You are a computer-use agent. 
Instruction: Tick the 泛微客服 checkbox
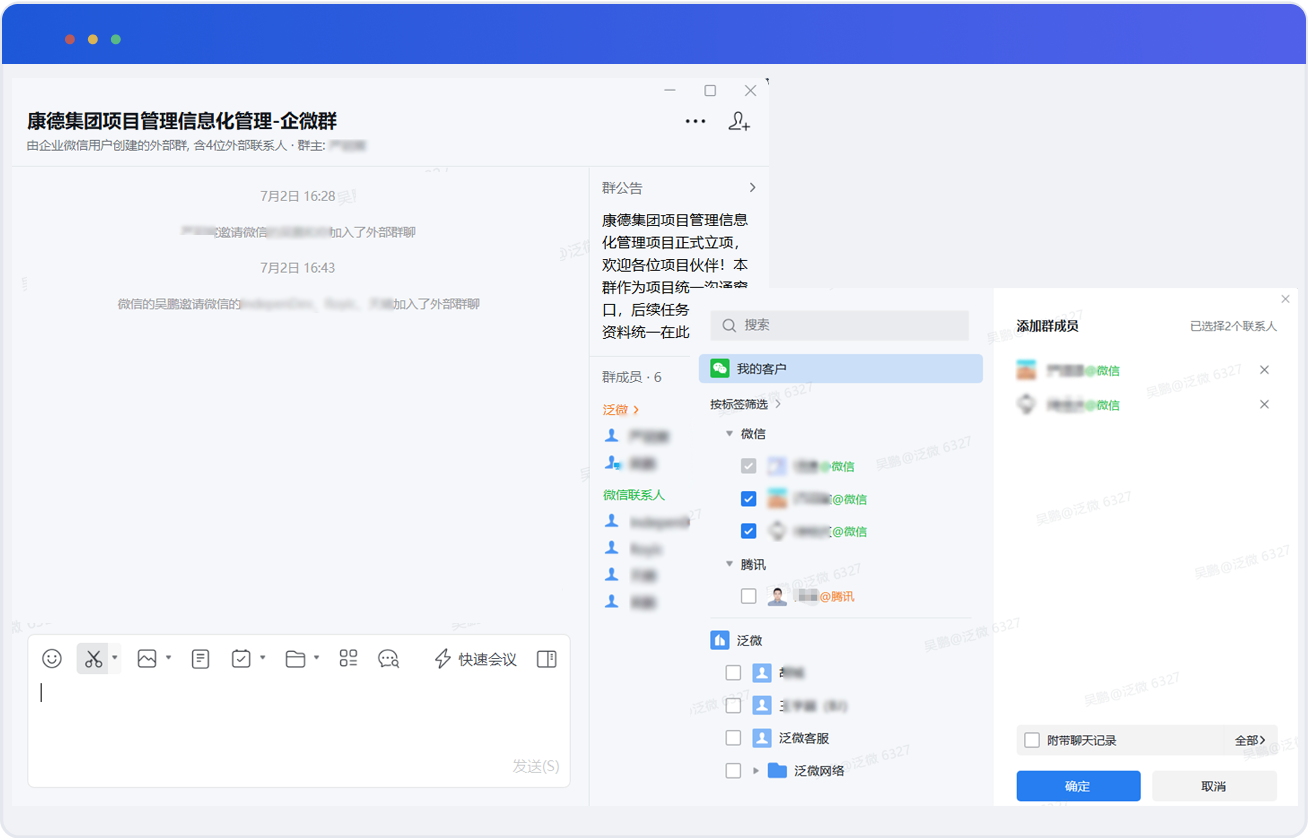(733, 738)
